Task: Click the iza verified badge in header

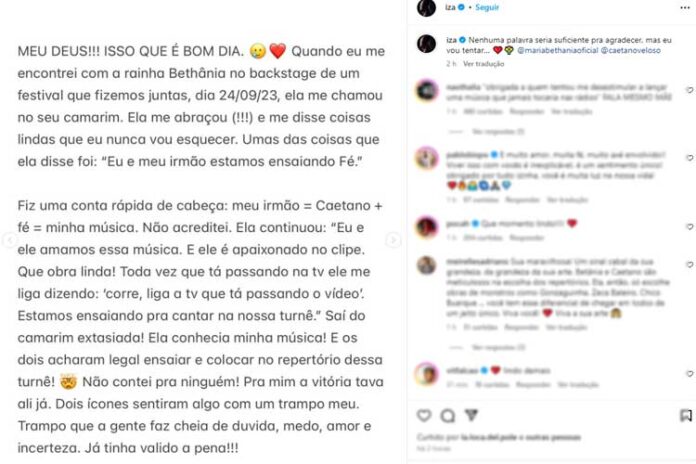Action: coord(461,8)
